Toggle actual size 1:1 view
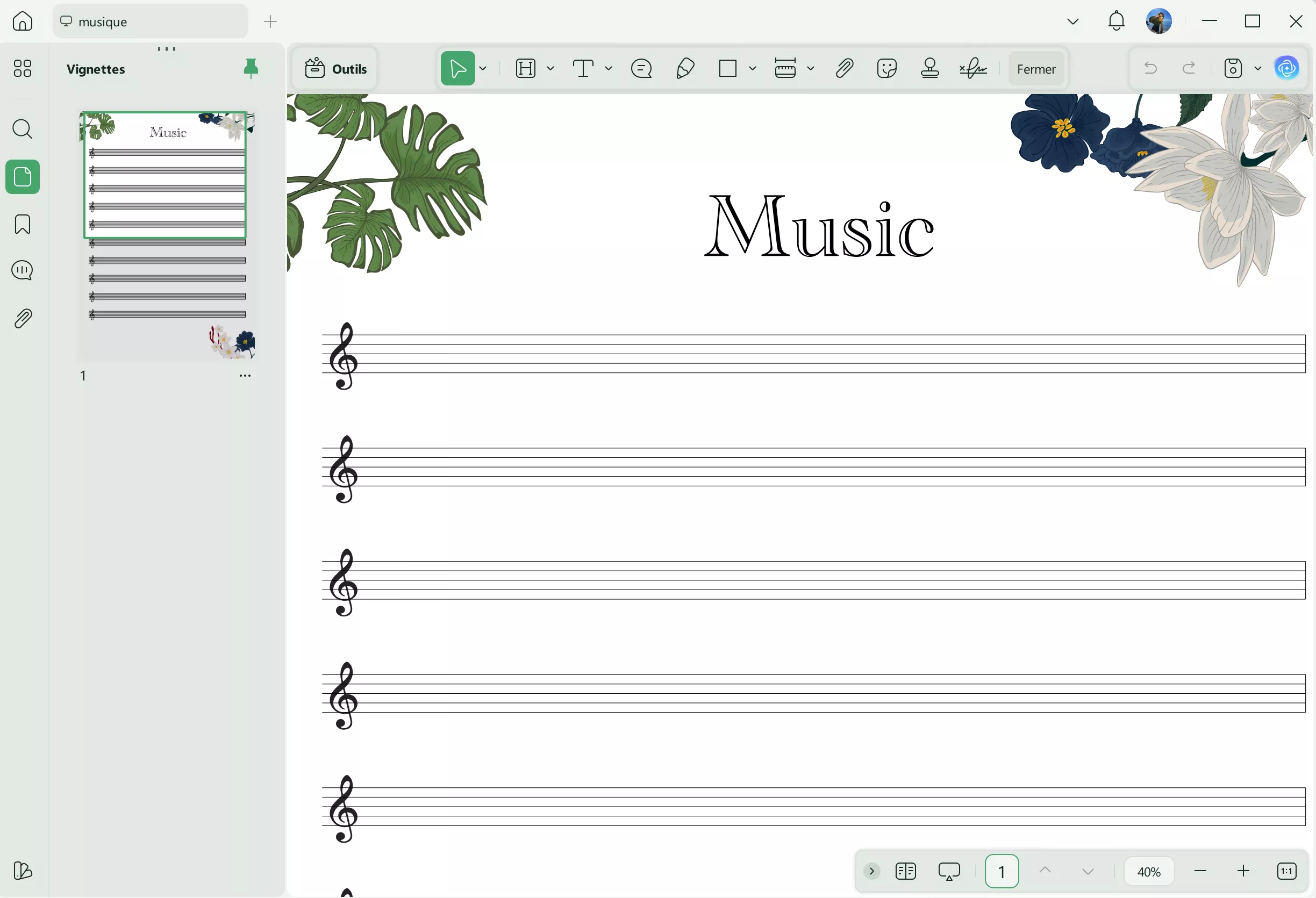Viewport: 1316px width, 898px height. [x=1286, y=871]
